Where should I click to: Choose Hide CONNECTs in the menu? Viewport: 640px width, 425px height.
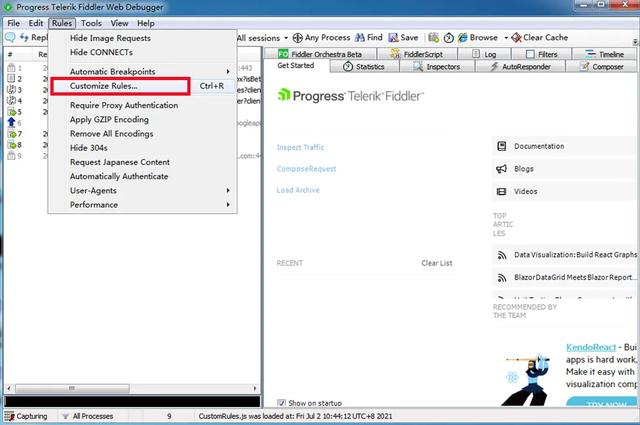coord(142,52)
